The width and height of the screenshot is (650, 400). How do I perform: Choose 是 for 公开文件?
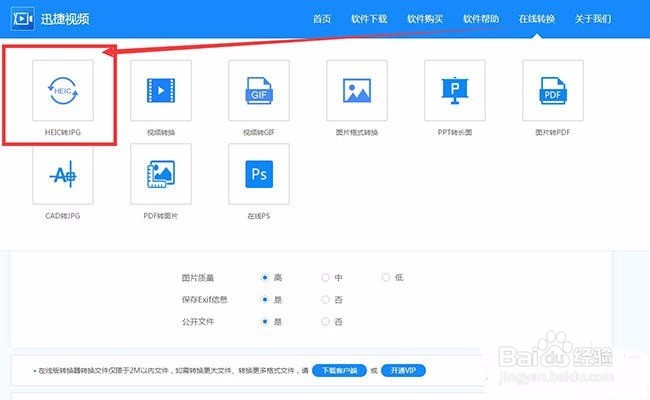tap(265, 321)
